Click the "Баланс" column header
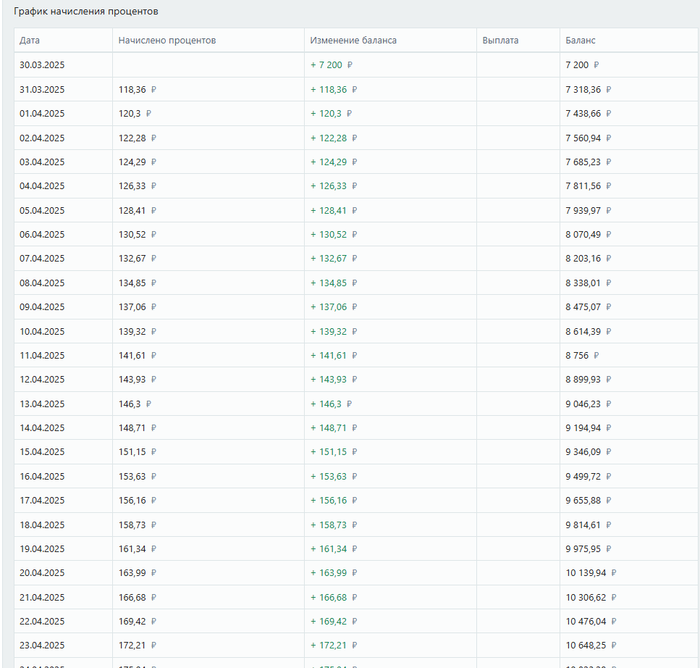700x668 pixels. 581,40
